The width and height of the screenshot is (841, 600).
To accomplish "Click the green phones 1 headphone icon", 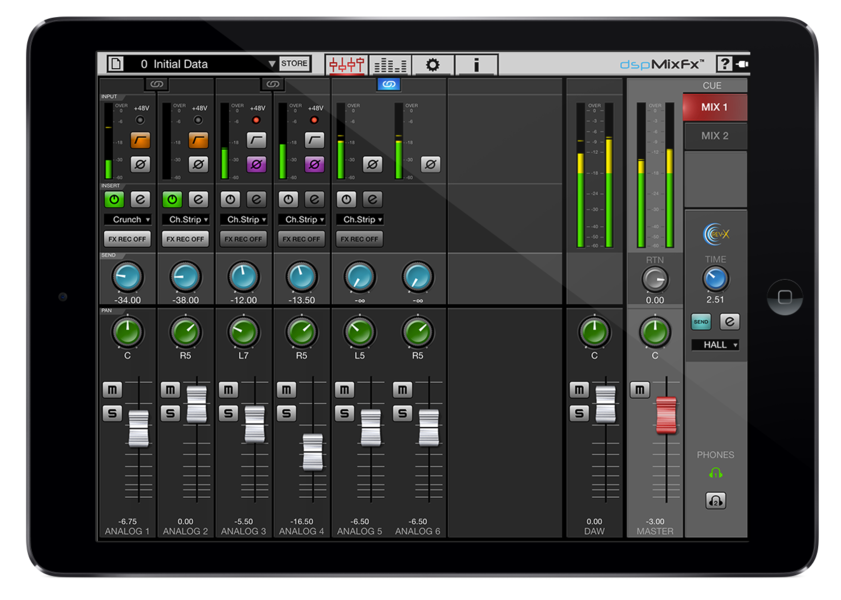I will pyautogui.click(x=715, y=473).
